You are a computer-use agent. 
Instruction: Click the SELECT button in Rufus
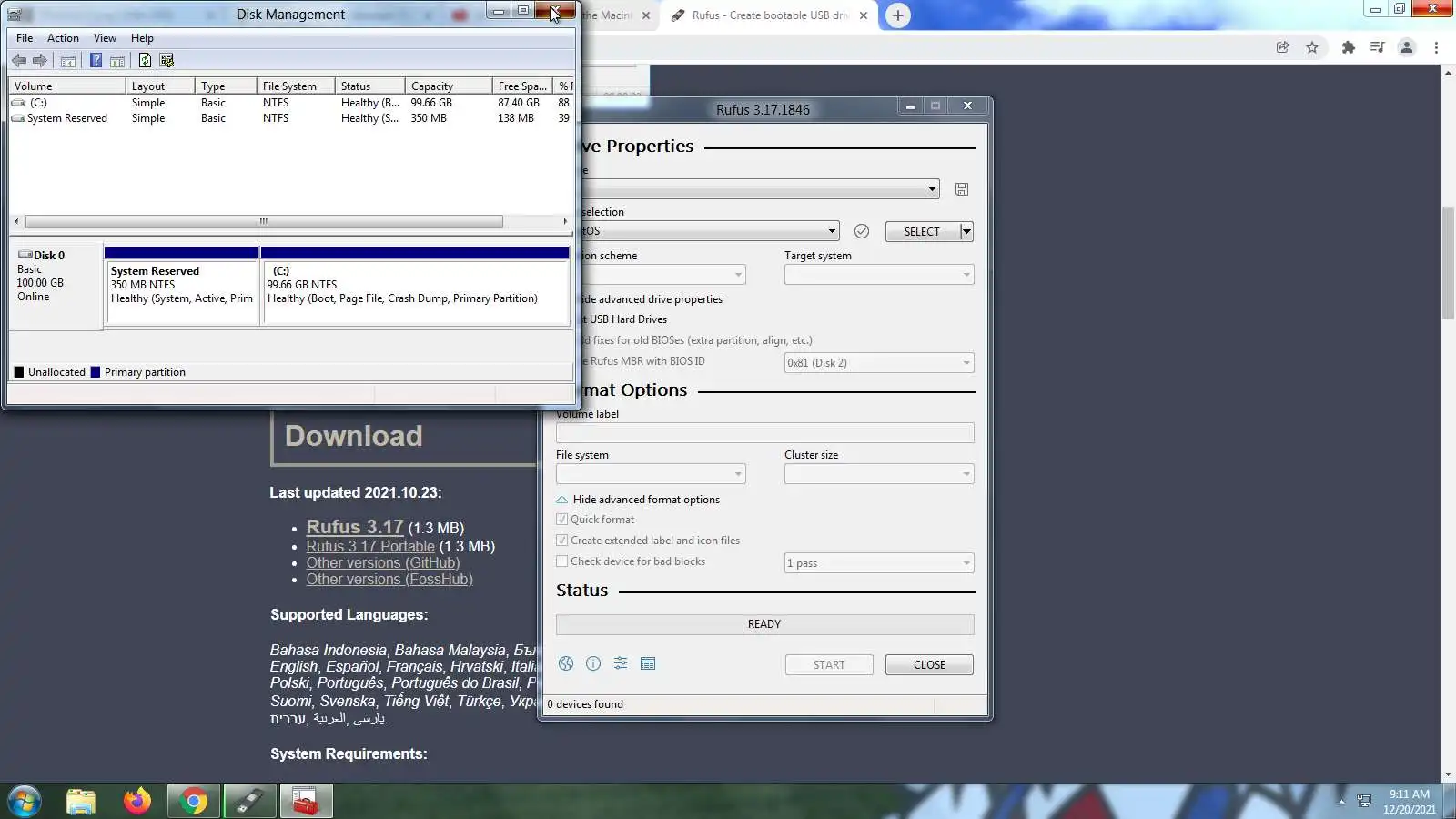point(922,232)
